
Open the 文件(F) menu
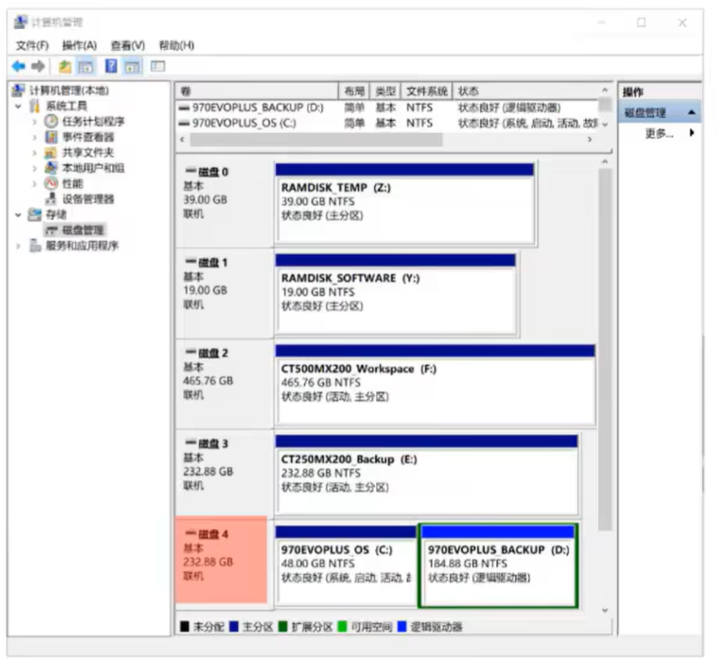tap(32, 45)
